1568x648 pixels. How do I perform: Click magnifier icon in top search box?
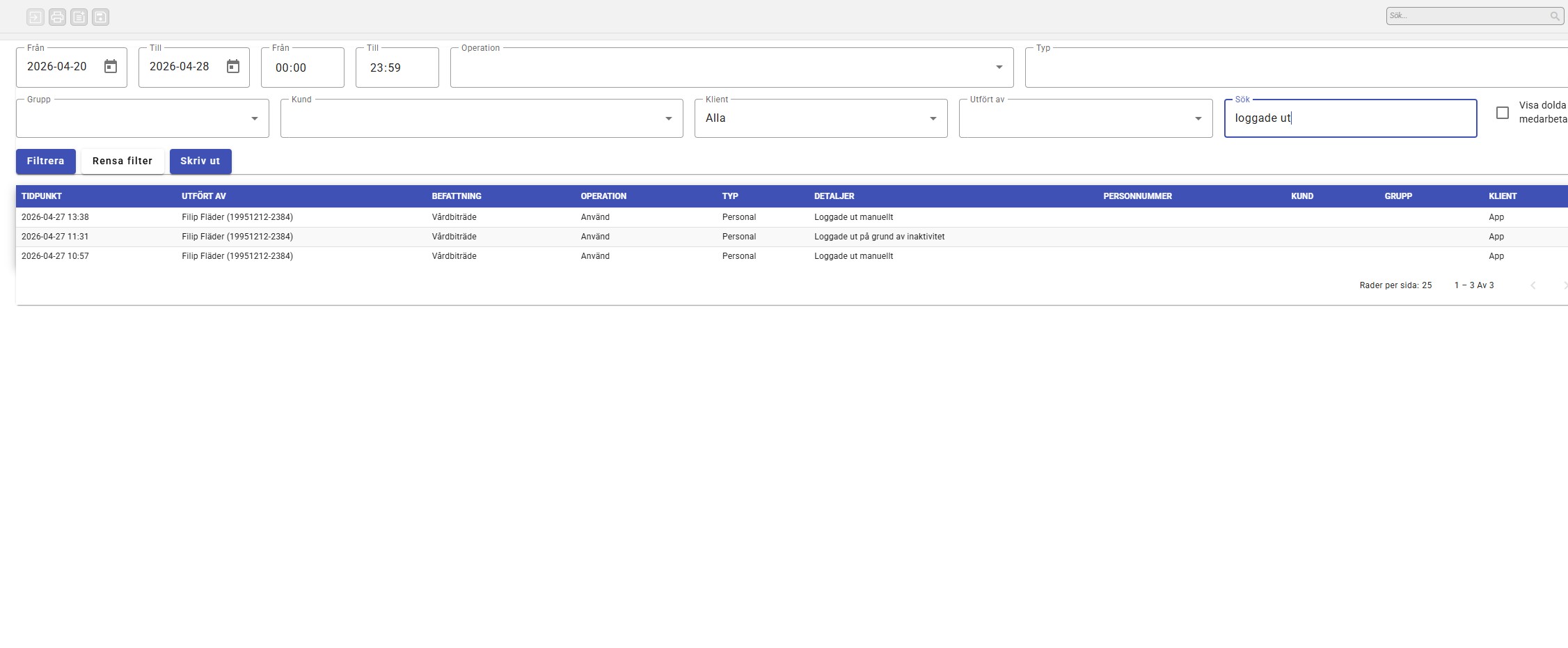(x=1554, y=16)
